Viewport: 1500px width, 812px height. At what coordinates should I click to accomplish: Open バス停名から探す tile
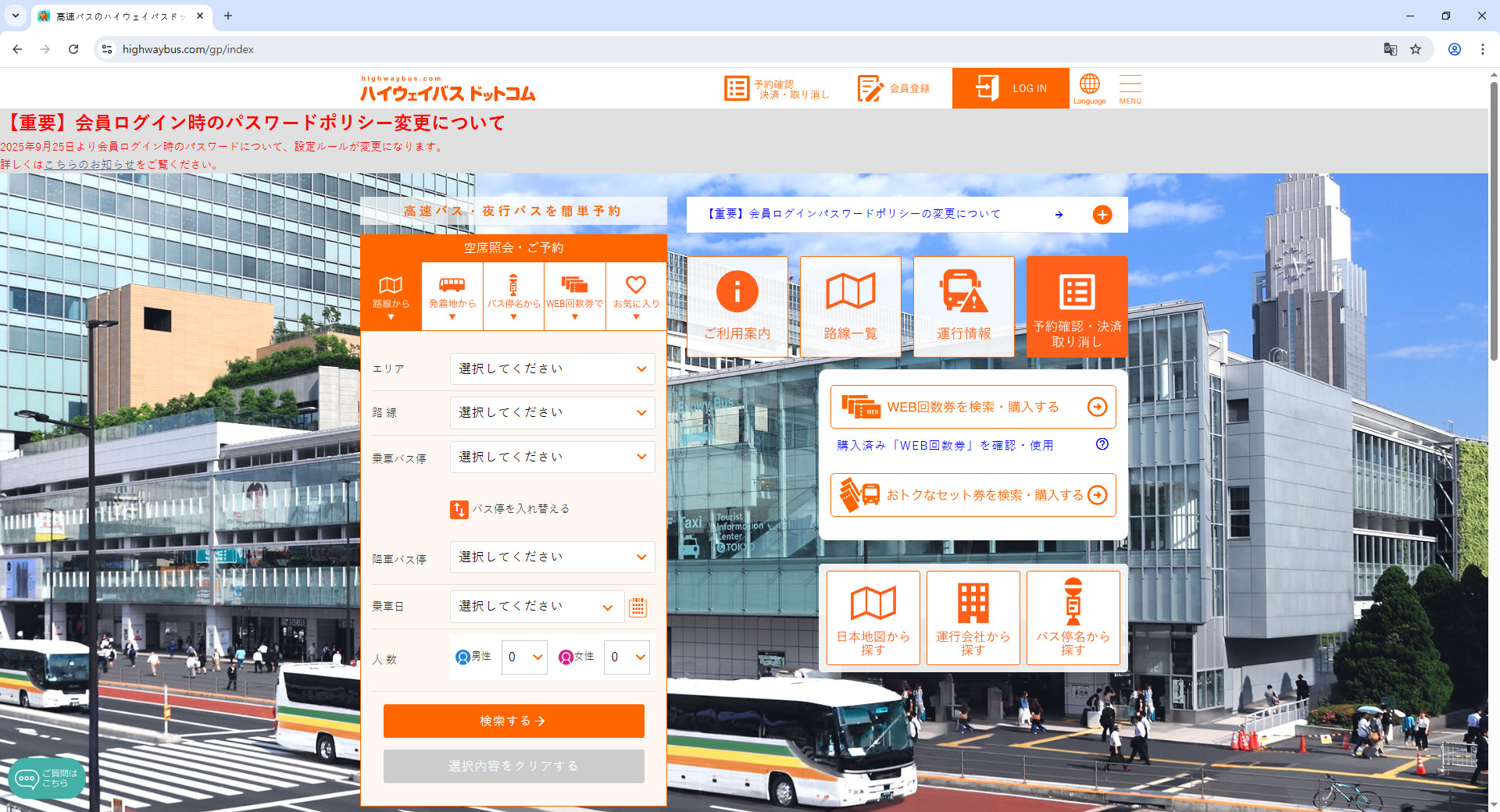[1073, 618]
